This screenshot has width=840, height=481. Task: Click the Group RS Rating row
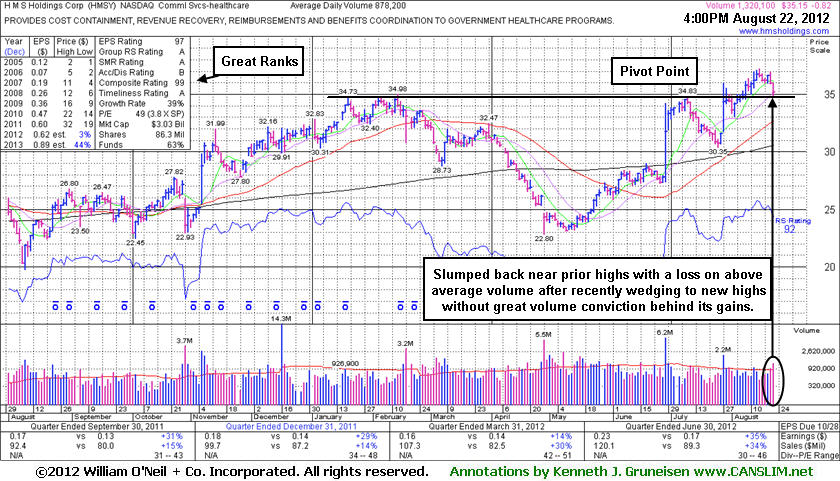tap(141, 52)
